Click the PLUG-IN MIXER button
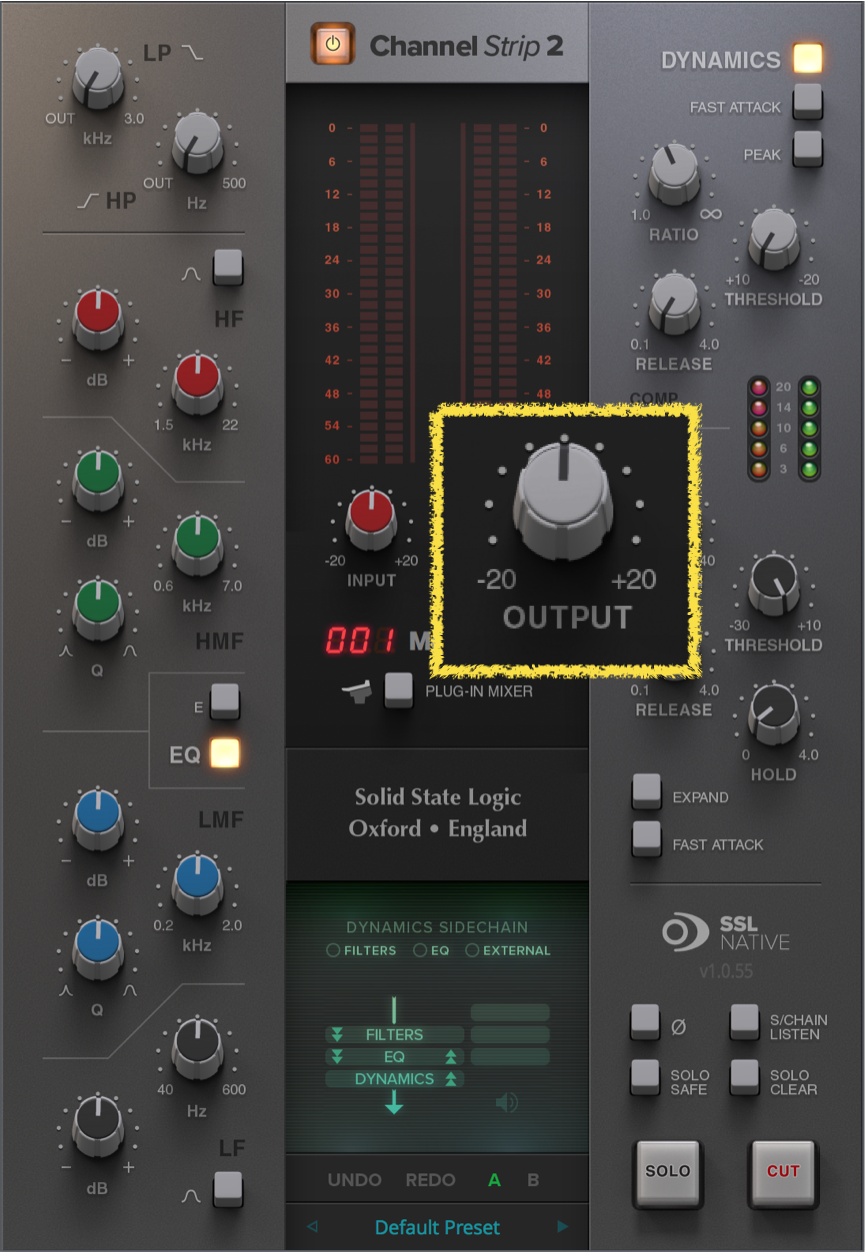The width and height of the screenshot is (868, 1252). [x=399, y=690]
